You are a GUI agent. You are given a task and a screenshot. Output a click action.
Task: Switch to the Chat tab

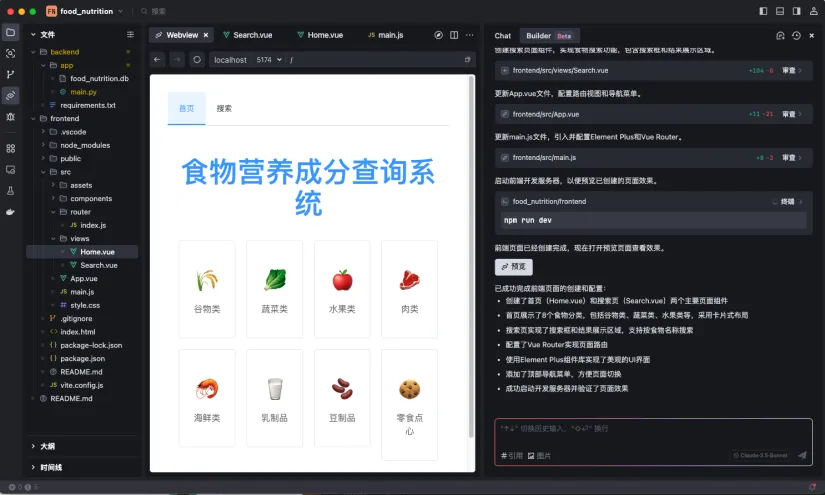click(x=502, y=36)
